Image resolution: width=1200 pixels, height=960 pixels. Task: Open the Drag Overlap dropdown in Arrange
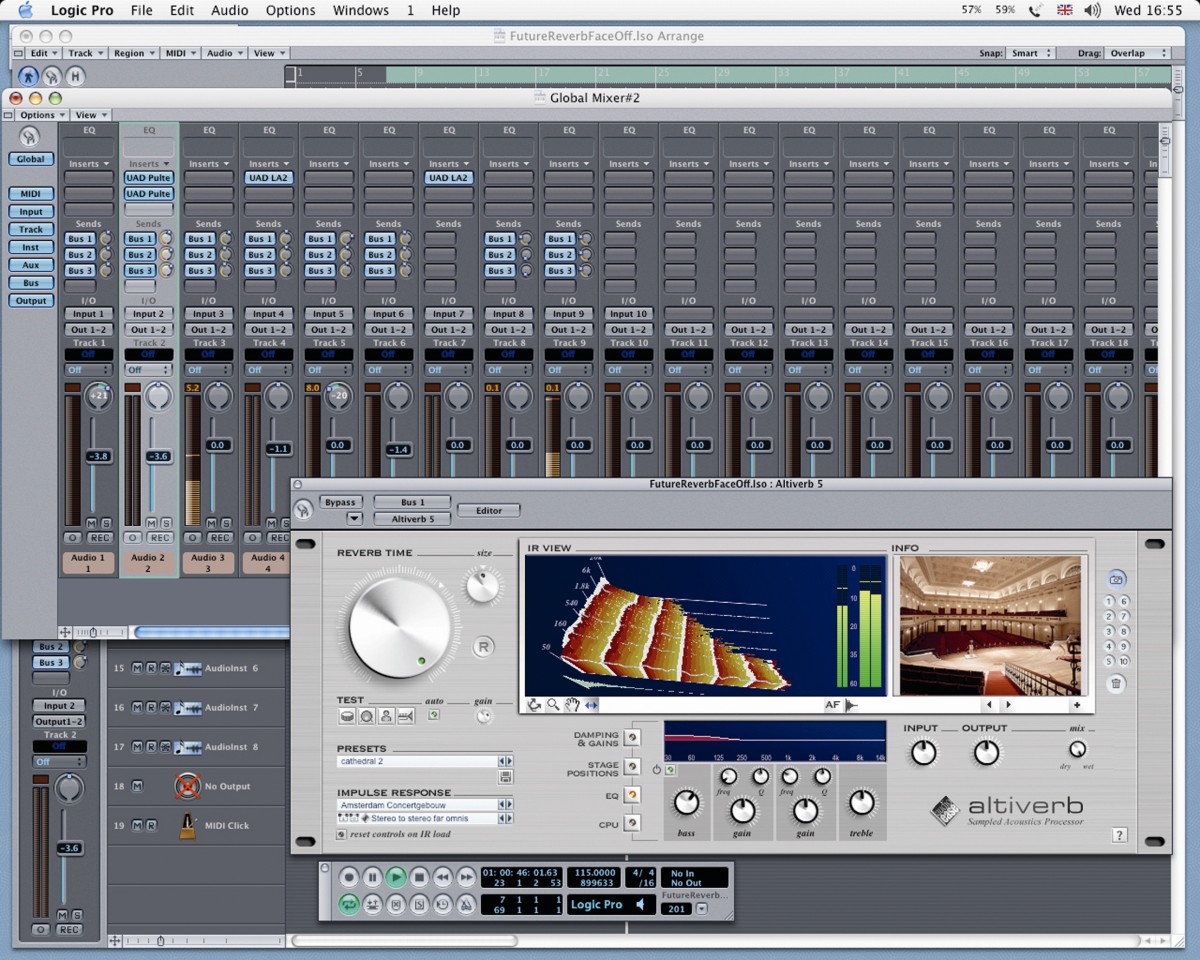pos(1139,53)
